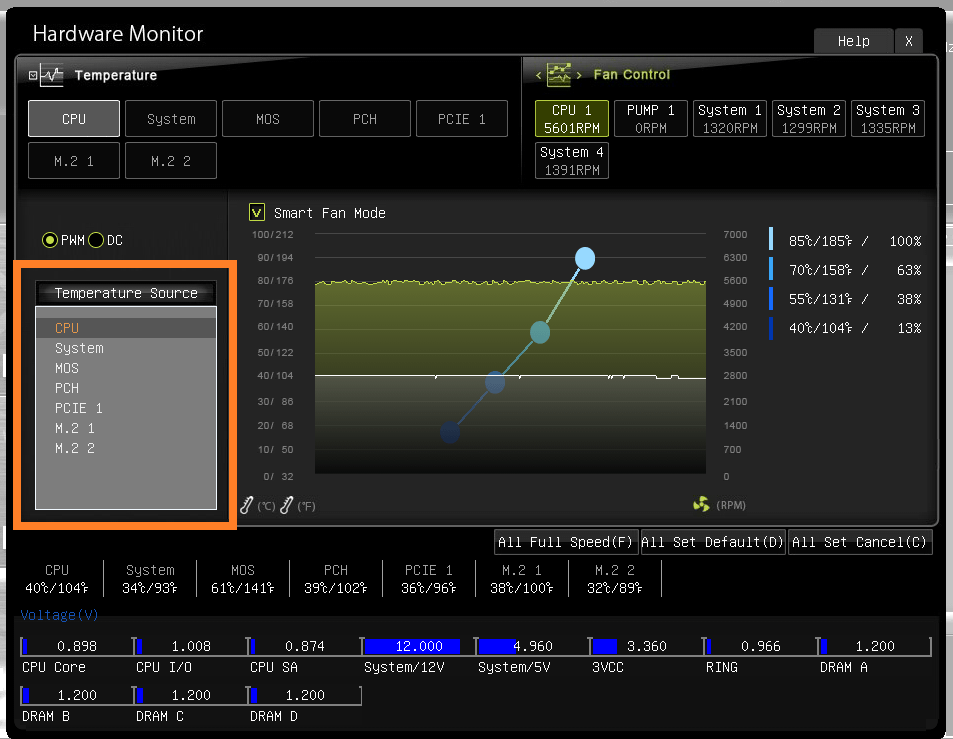Click the 40°C/104°F 13% curve entry
Screen dimensions: 953x739
click(x=846, y=328)
